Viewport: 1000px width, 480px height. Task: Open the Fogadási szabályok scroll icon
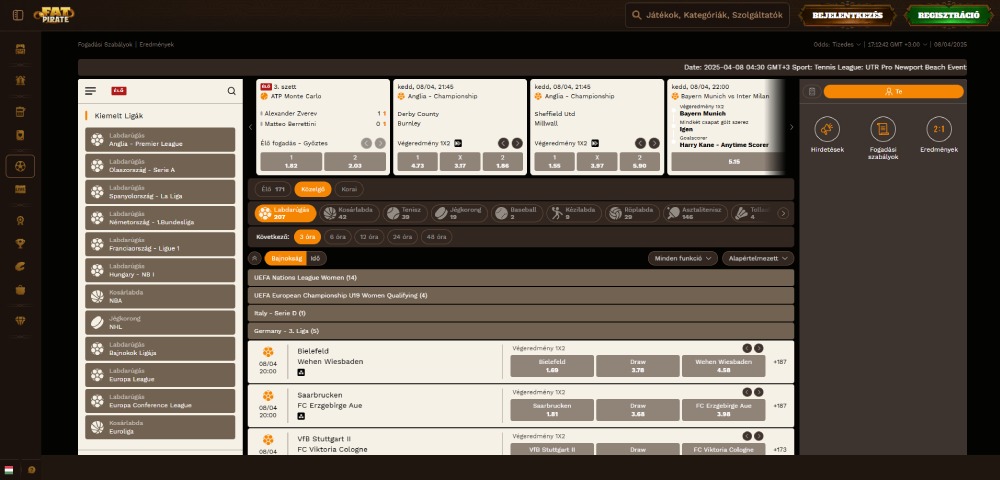[x=882, y=129]
